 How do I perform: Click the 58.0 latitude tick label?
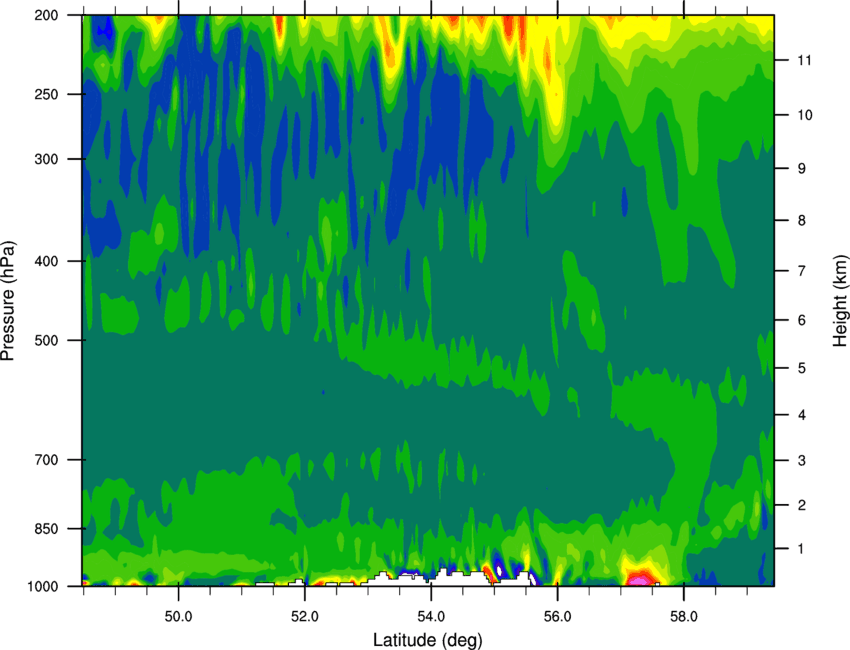(684, 617)
